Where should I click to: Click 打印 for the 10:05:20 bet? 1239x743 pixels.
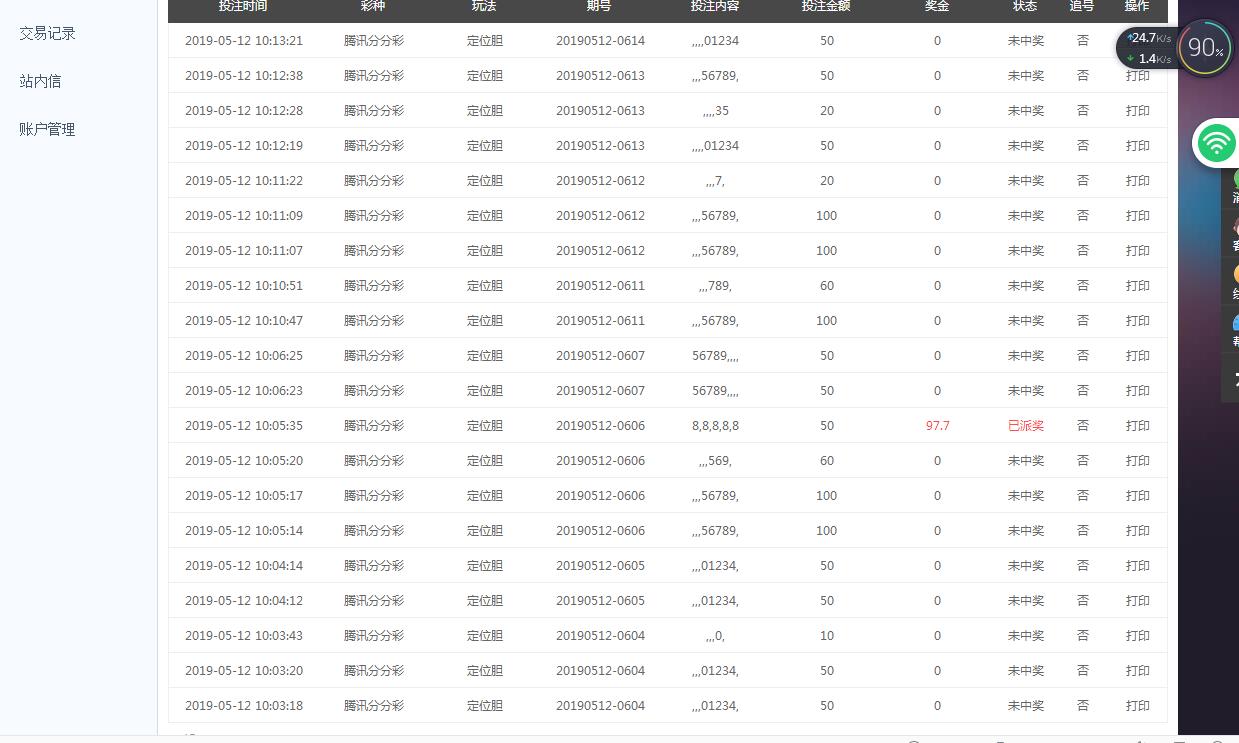[1138, 461]
